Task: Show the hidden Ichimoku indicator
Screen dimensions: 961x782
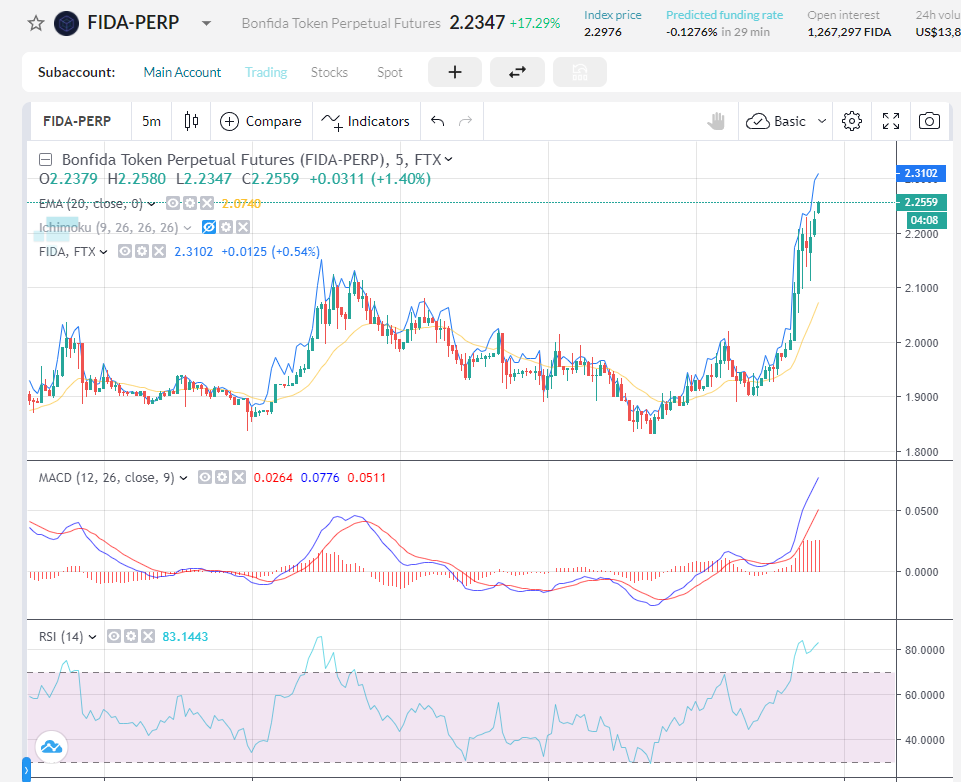Action: click(209, 227)
